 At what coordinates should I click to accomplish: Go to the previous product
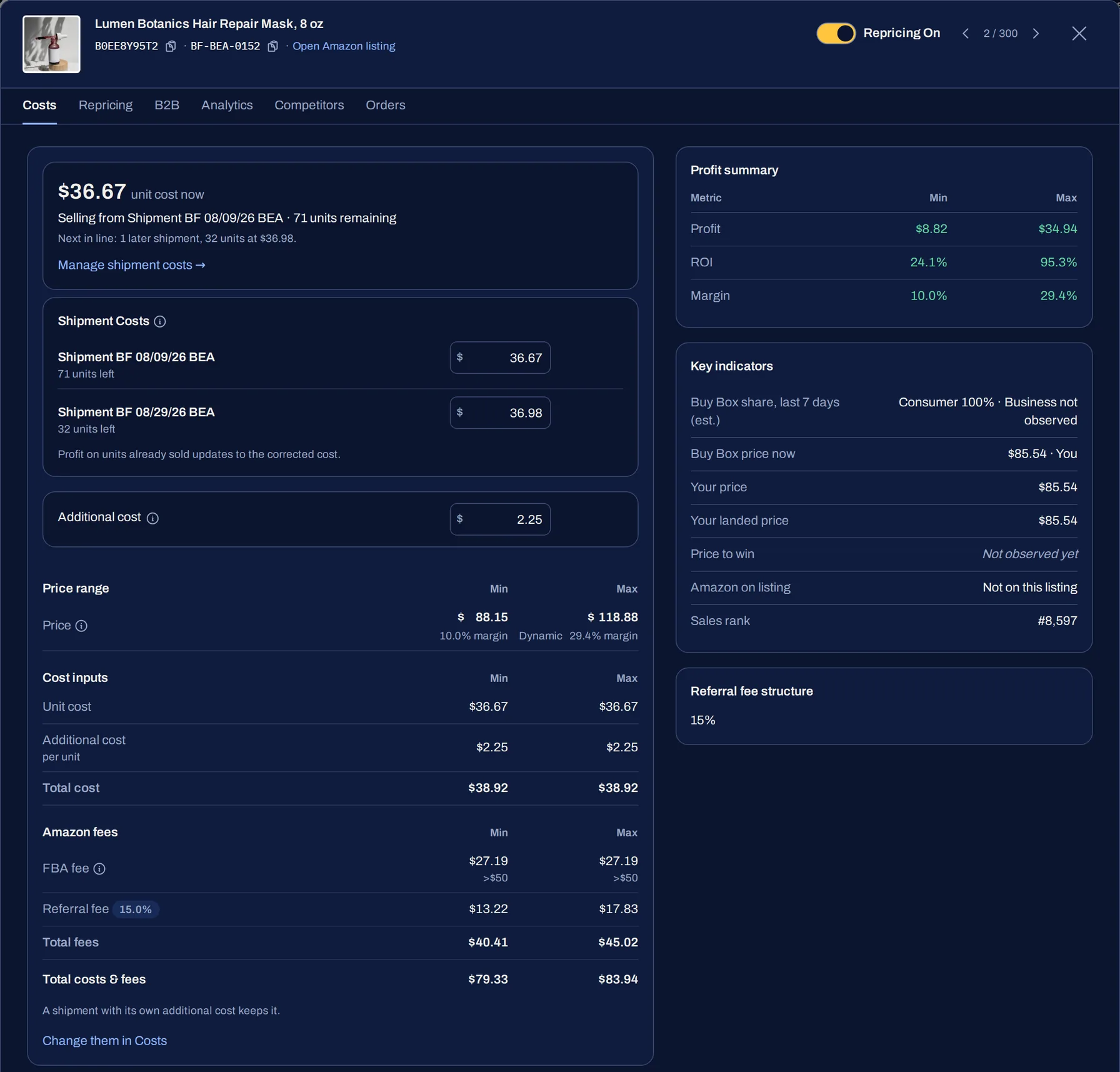coord(966,33)
